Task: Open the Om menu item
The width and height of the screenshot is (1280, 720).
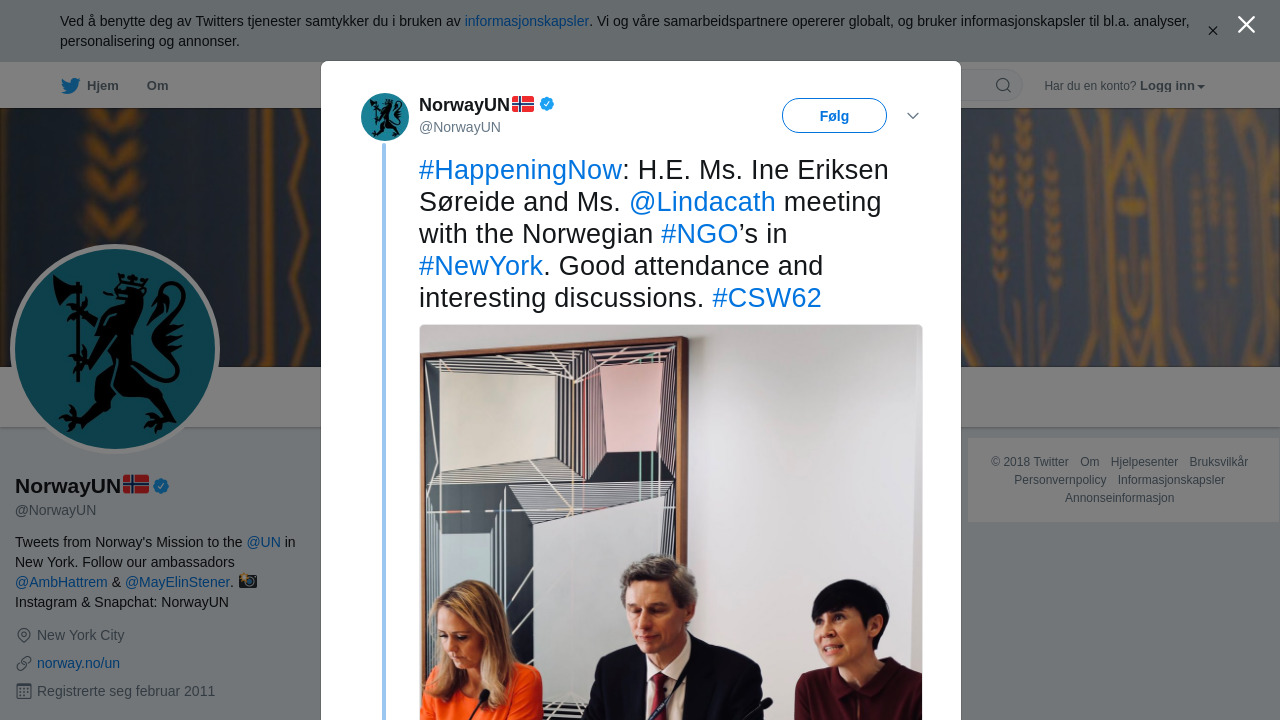Action: point(158,86)
